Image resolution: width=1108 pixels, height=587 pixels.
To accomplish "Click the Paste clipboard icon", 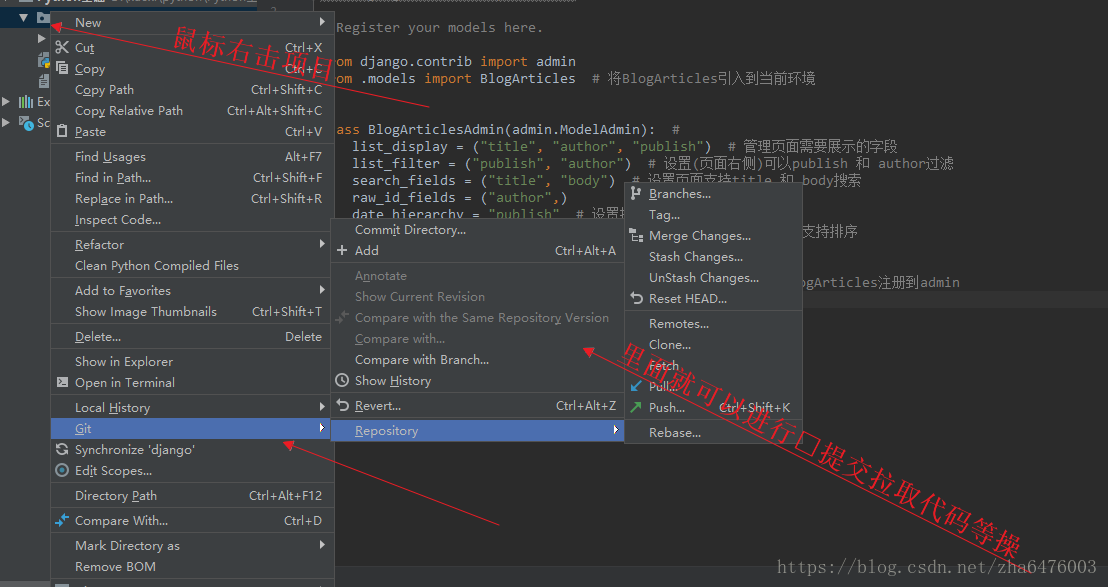I will [62, 131].
